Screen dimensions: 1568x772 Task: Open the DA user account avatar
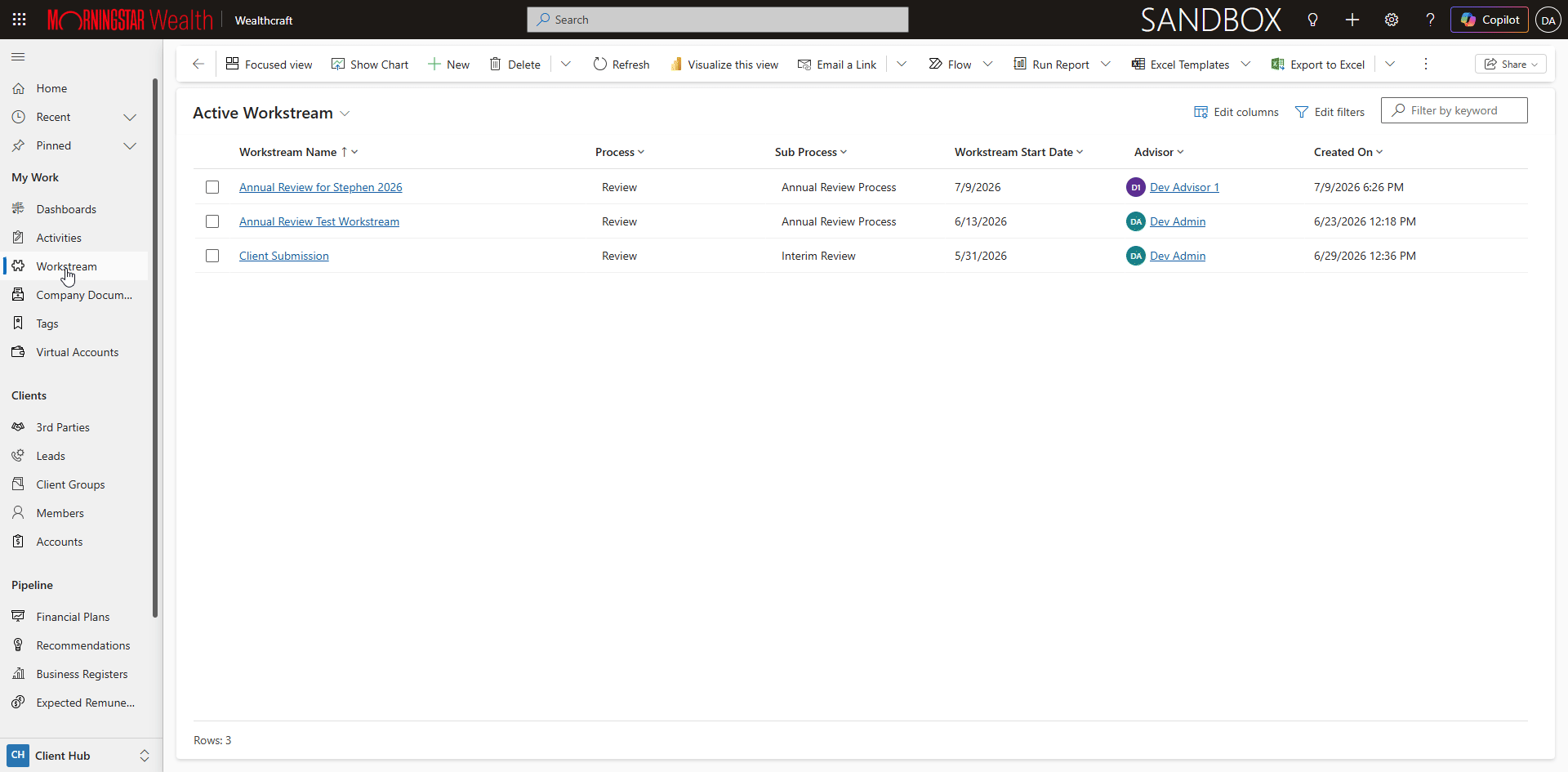click(1548, 20)
